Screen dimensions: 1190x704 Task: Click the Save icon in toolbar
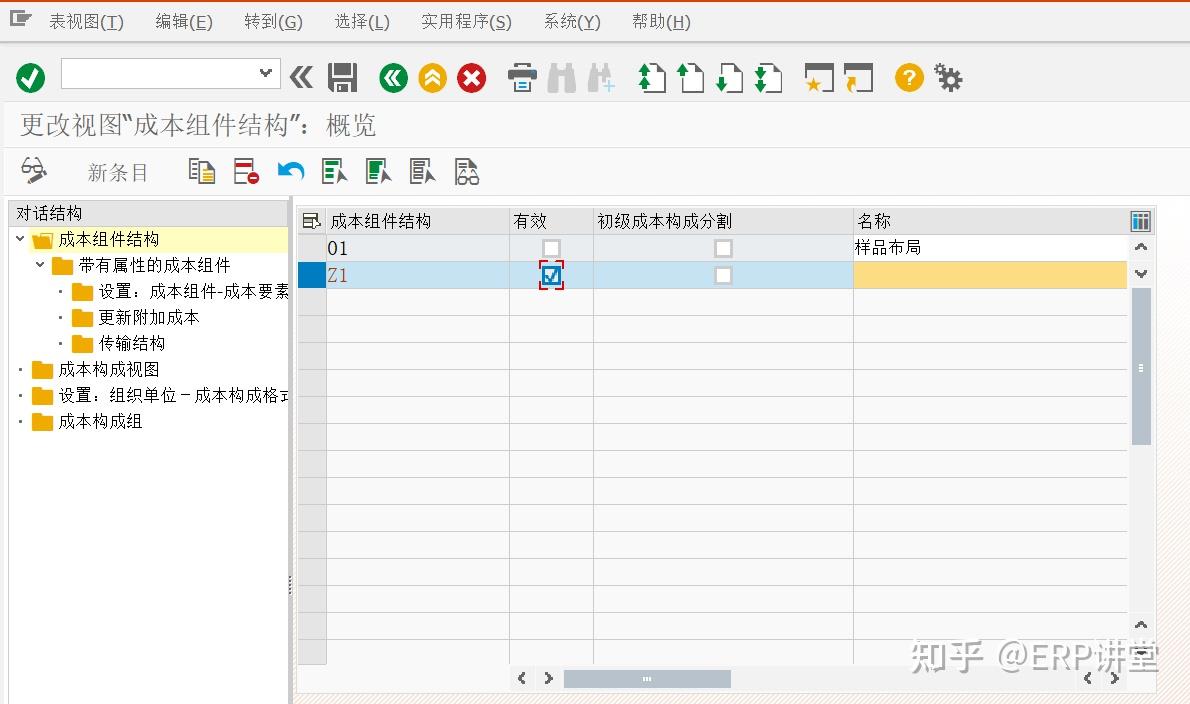click(343, 76)
